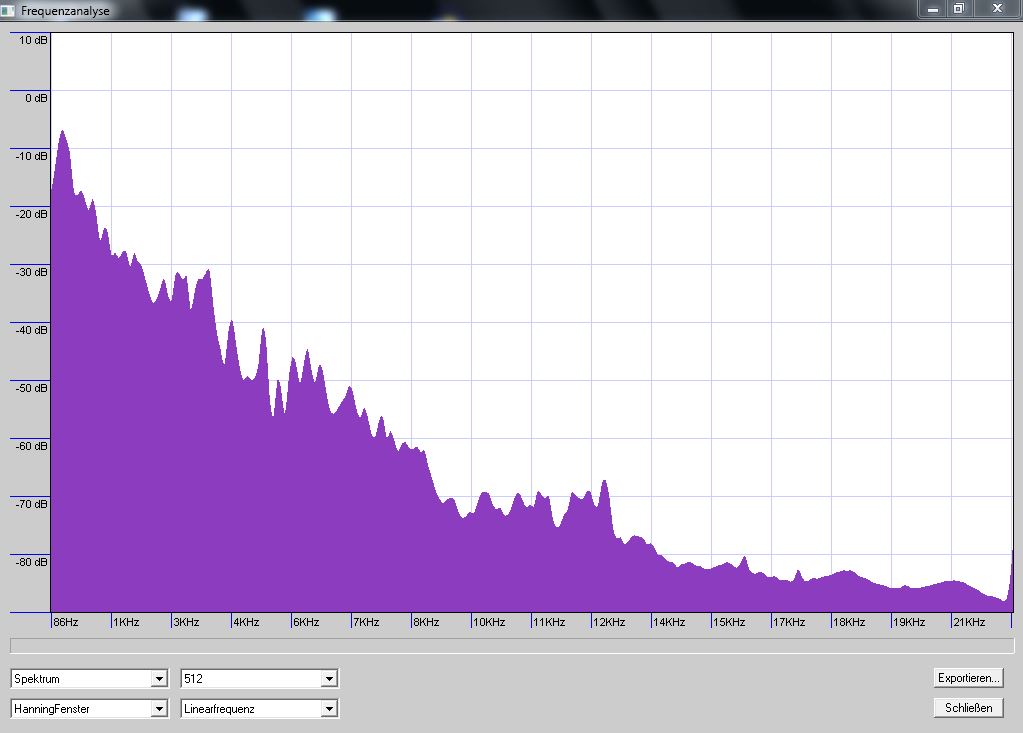Viewport: 1023px width, 733px height.
Task: Click the 18KHz frequency axis label
Action: click(x=849, y=622)
